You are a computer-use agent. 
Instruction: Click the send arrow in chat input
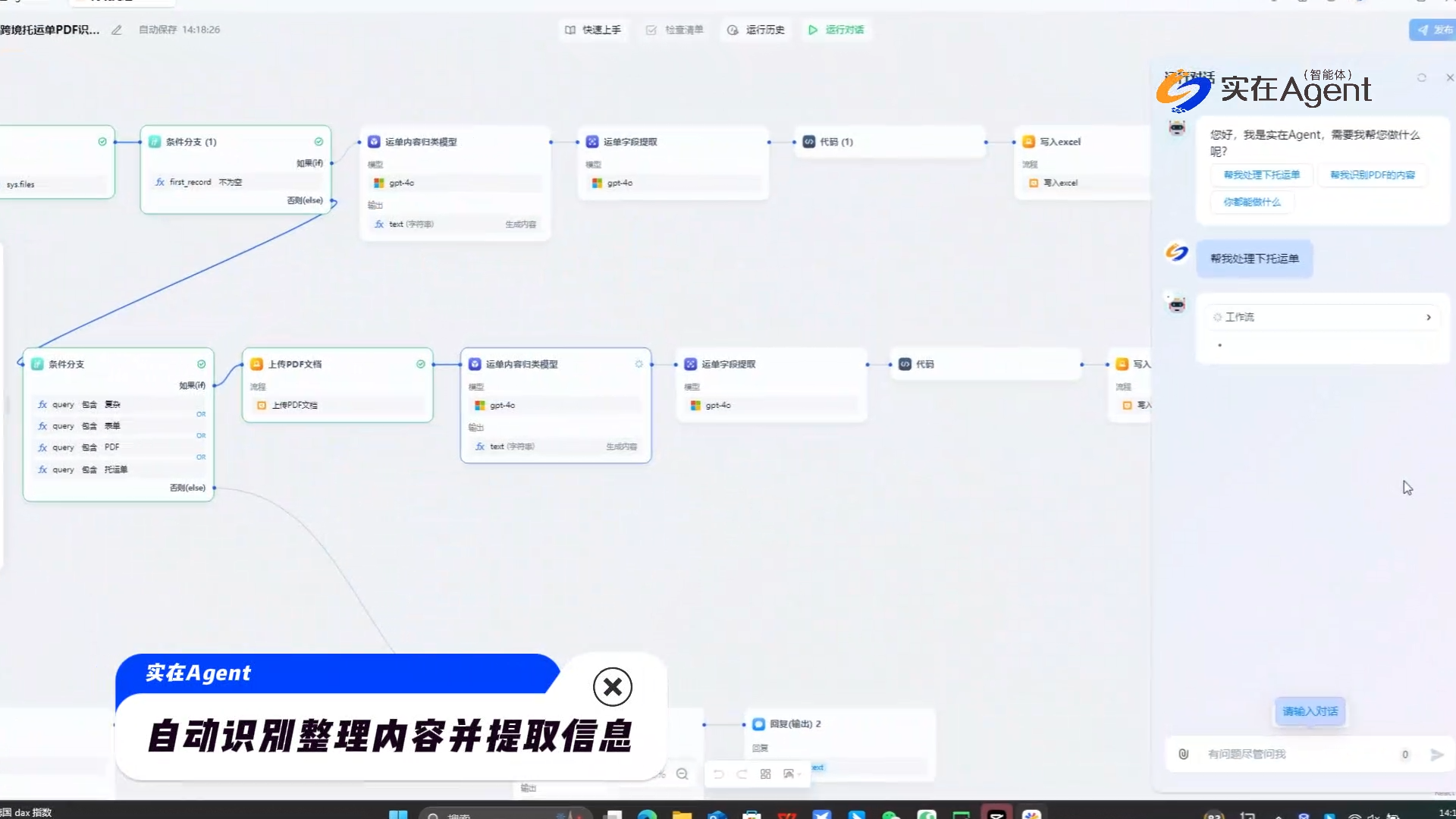[1436, 755]
